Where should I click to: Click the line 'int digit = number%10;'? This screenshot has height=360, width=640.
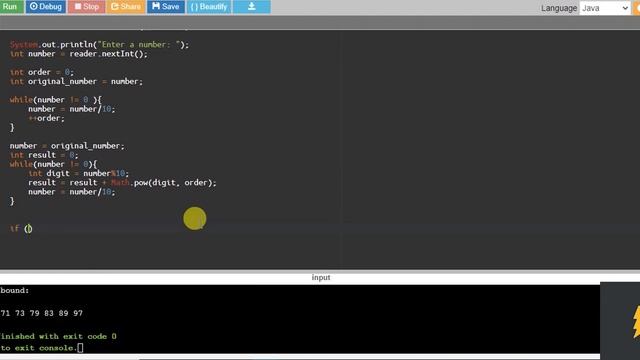(78, 173)
